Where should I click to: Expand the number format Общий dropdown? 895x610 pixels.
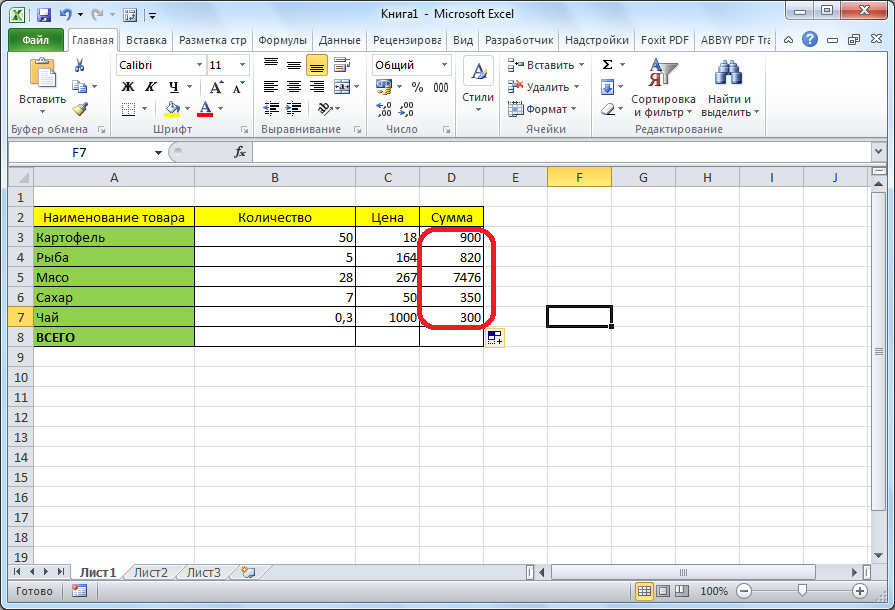coord(443,65)
